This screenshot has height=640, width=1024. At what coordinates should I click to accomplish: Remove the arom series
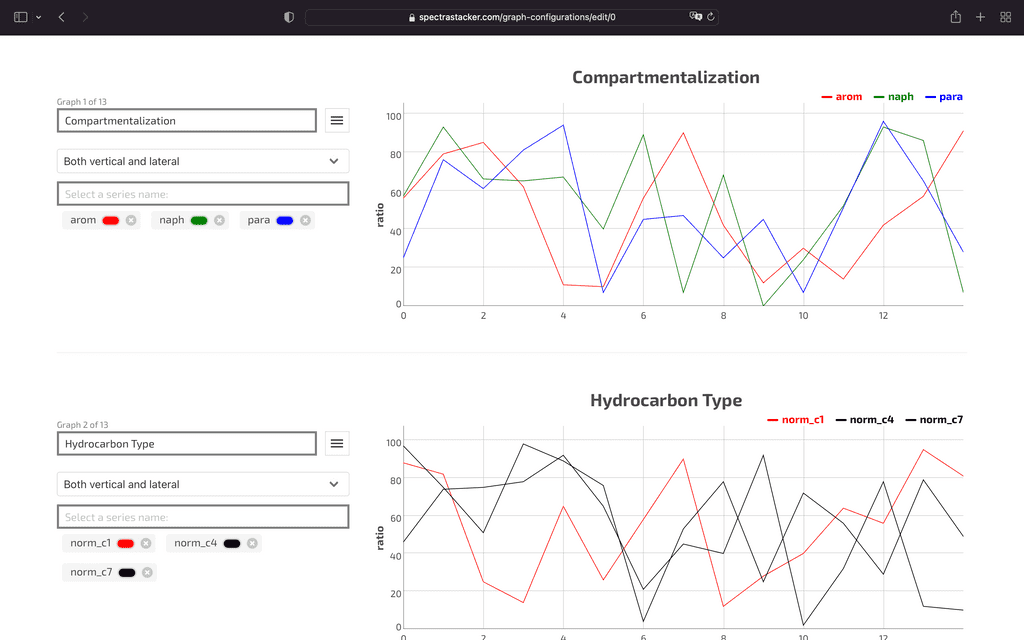(x=131, y=220)
